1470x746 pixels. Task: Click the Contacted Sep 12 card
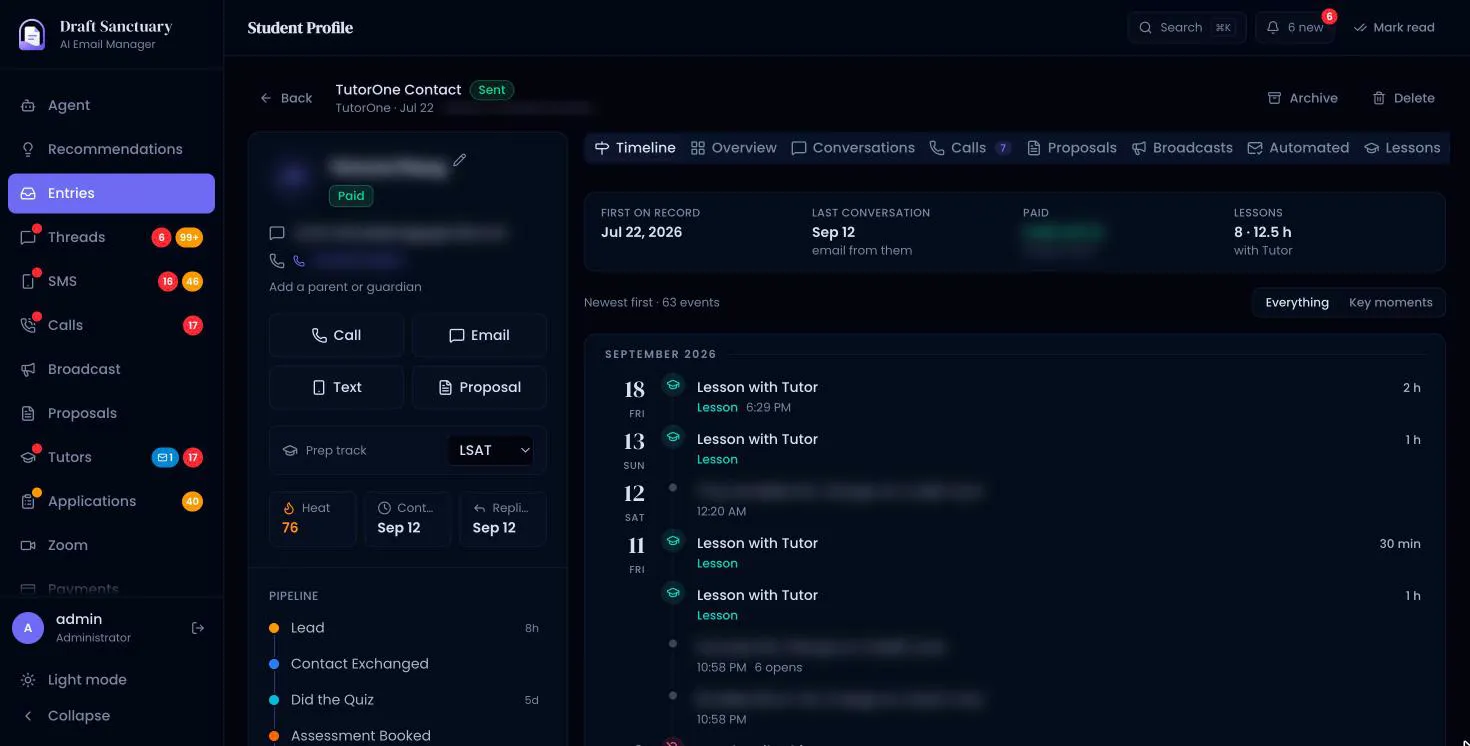[407, 518]
